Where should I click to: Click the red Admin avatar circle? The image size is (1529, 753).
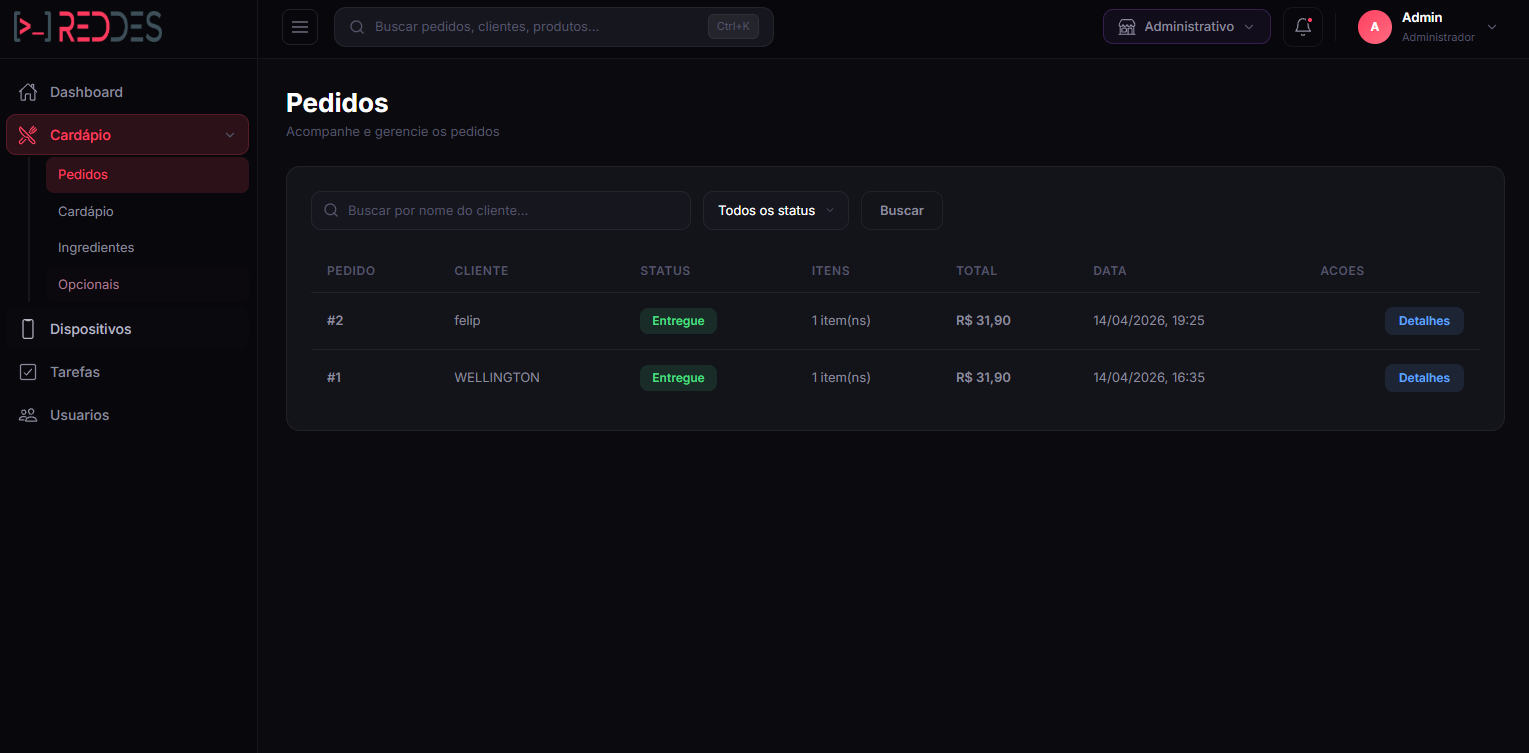pos(1374,27)
